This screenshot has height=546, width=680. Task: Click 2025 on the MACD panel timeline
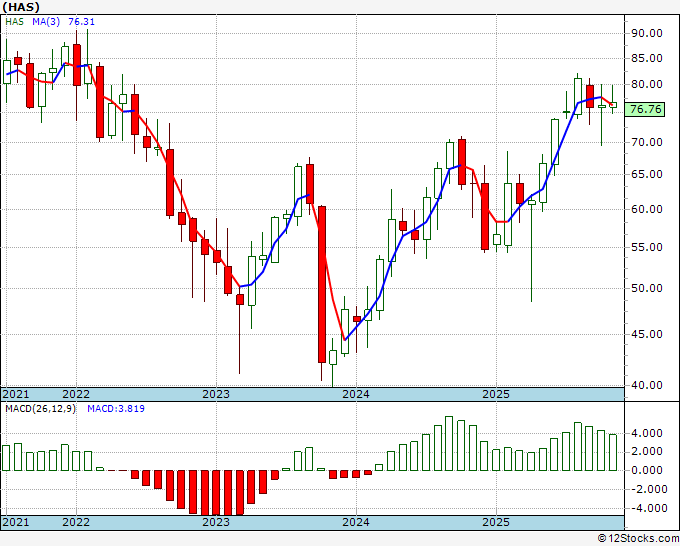pyautogui.click(x=496, y=522)
